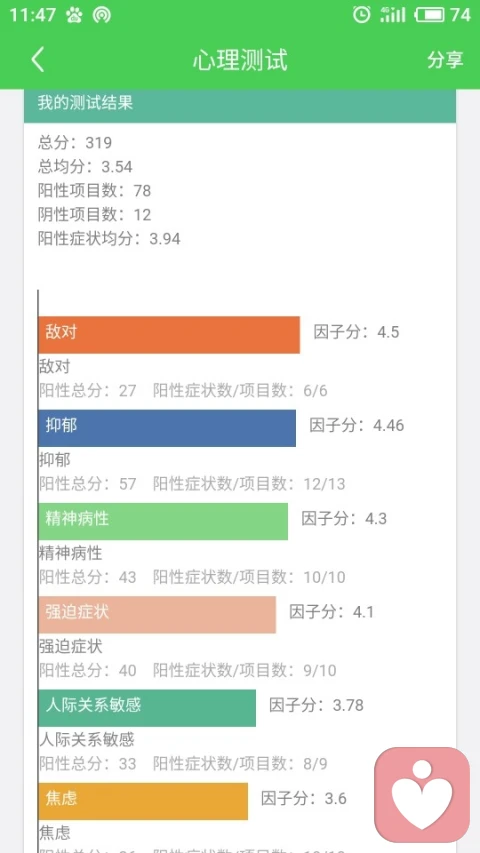Select the light green 精神病性 bar

pos(163,521)
